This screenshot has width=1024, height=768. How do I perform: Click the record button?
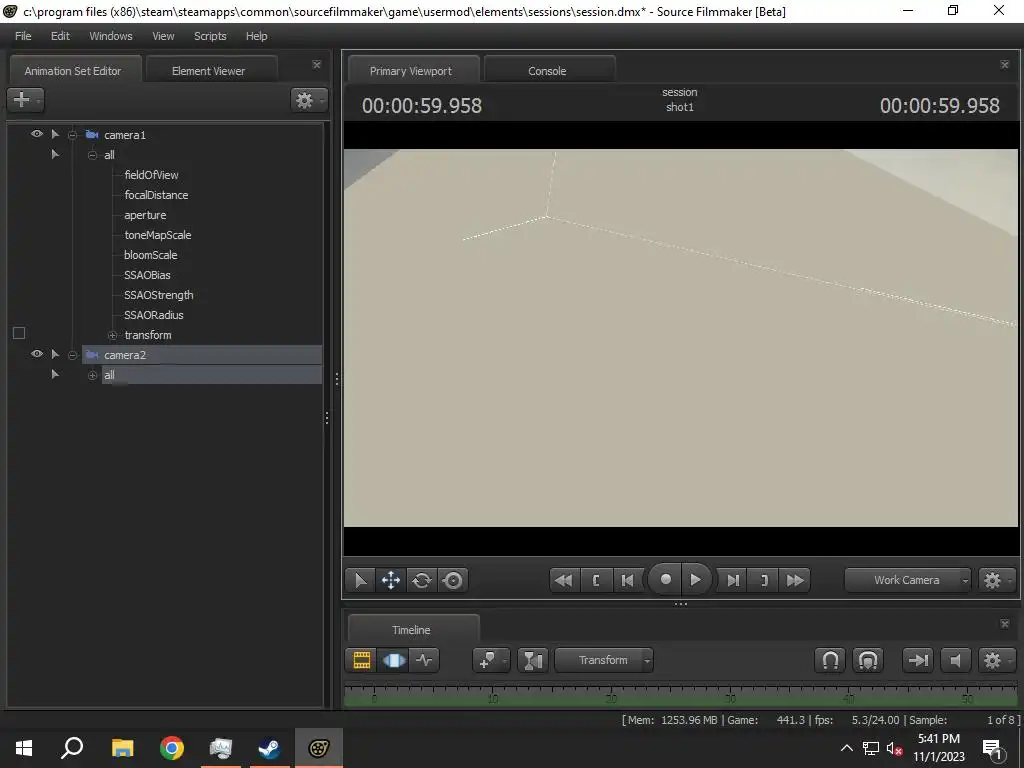(x=665, y=579)
